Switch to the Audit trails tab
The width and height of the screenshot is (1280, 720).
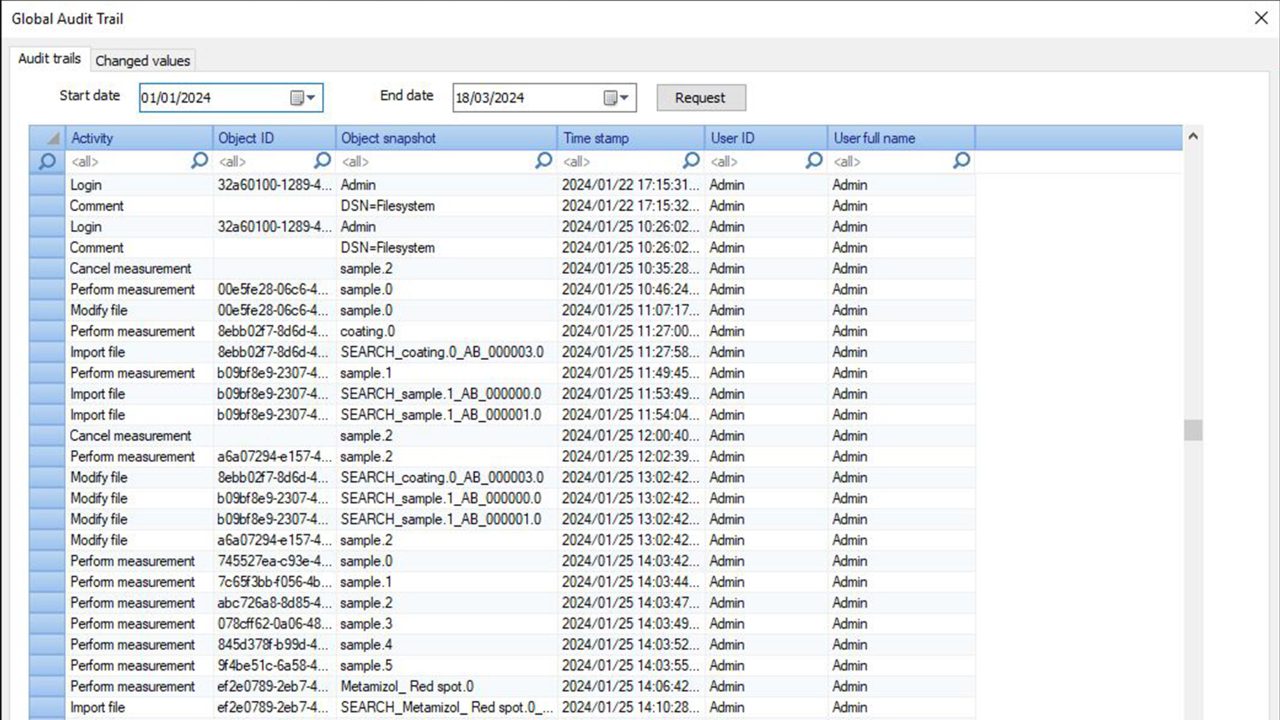click(49, 59)
